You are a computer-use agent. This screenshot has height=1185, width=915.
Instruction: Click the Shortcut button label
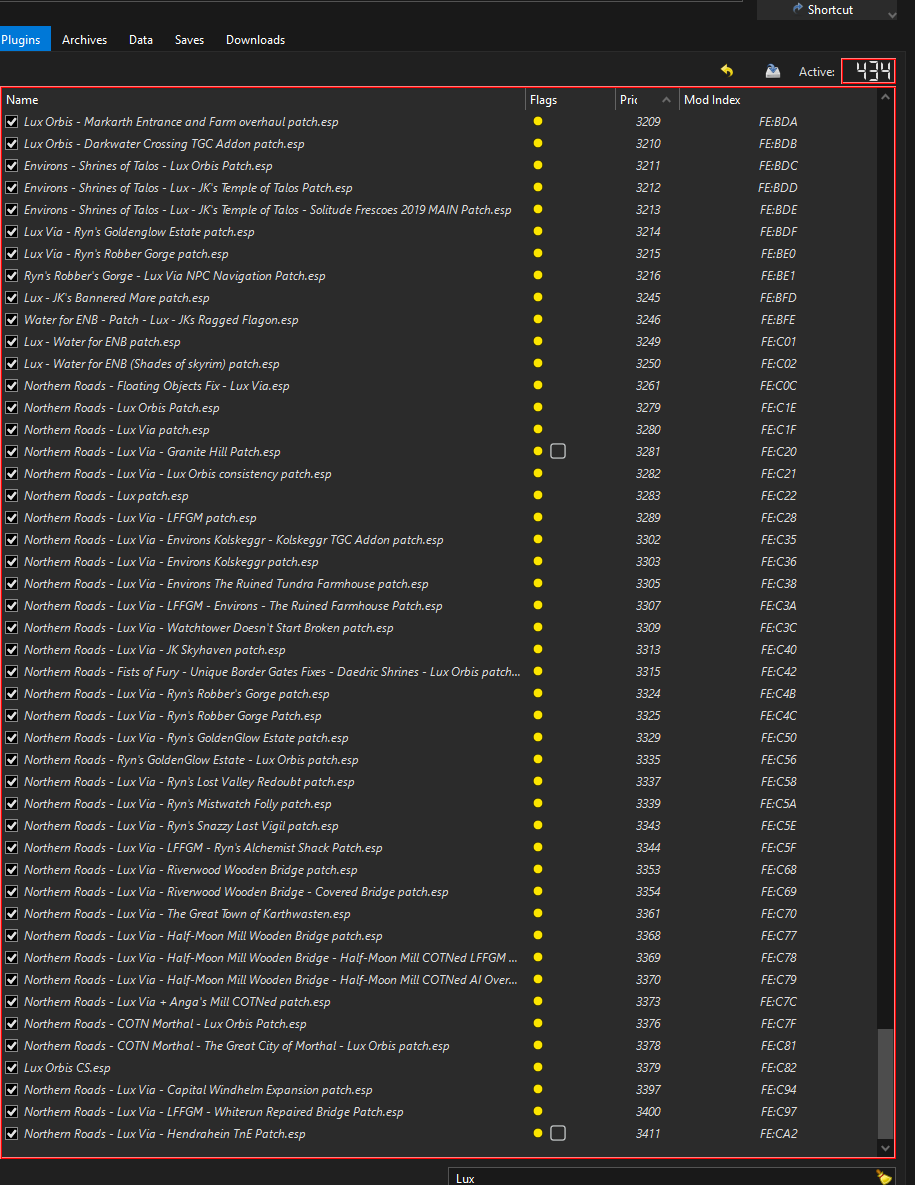point(830,9)
